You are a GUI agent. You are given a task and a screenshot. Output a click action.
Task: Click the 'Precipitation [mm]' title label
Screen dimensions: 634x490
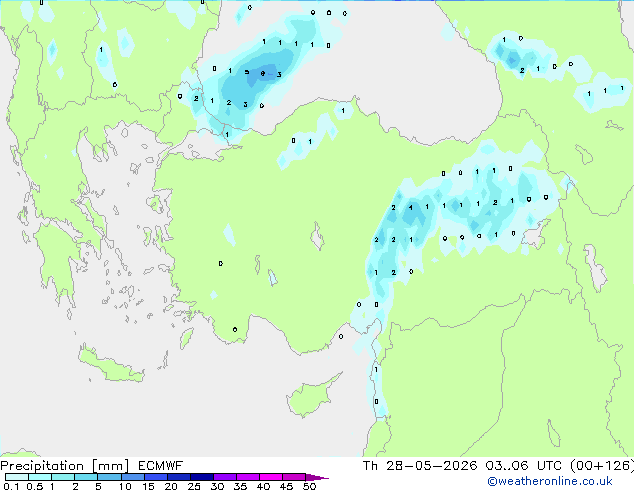click(x=65, y=466)
